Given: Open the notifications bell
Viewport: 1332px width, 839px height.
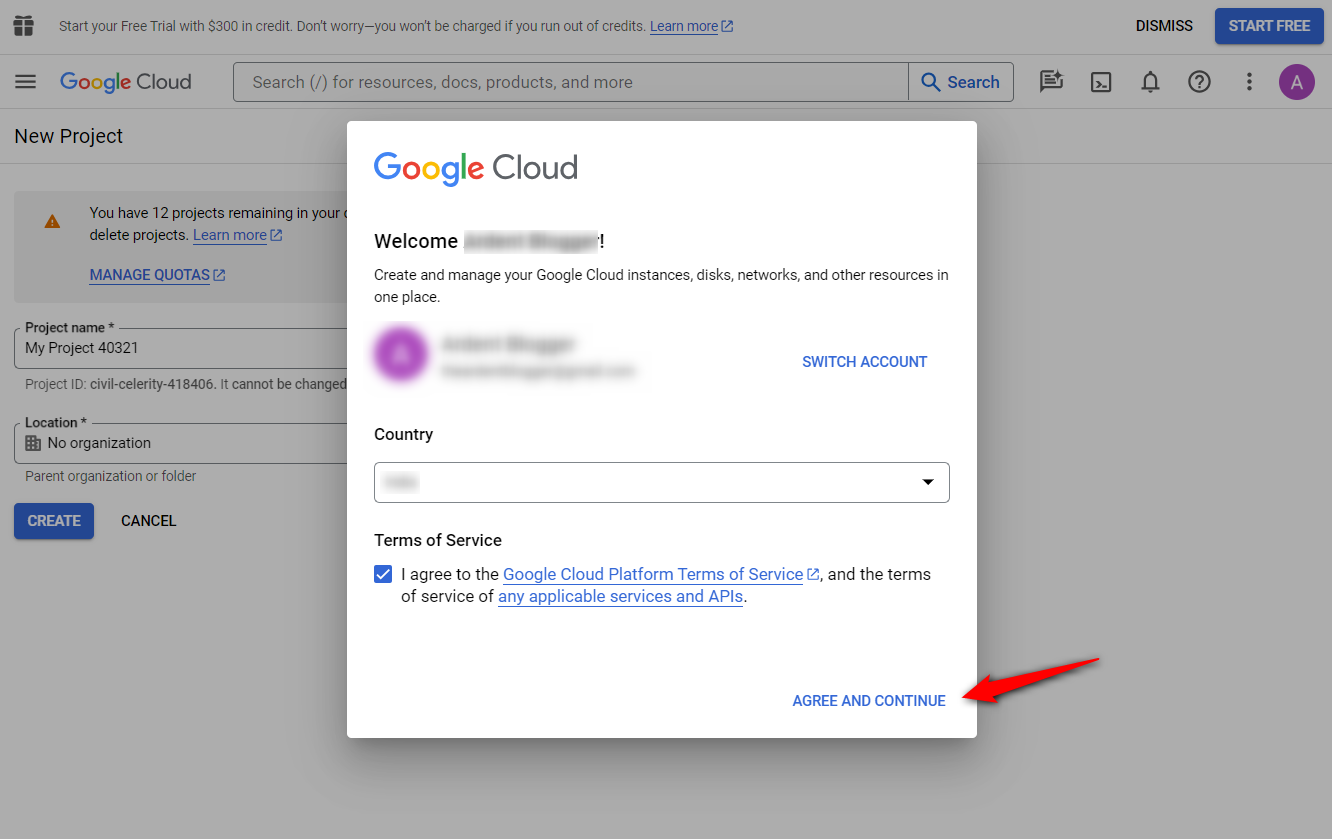Looking at the screenshot, I should tap(1151, 82).
